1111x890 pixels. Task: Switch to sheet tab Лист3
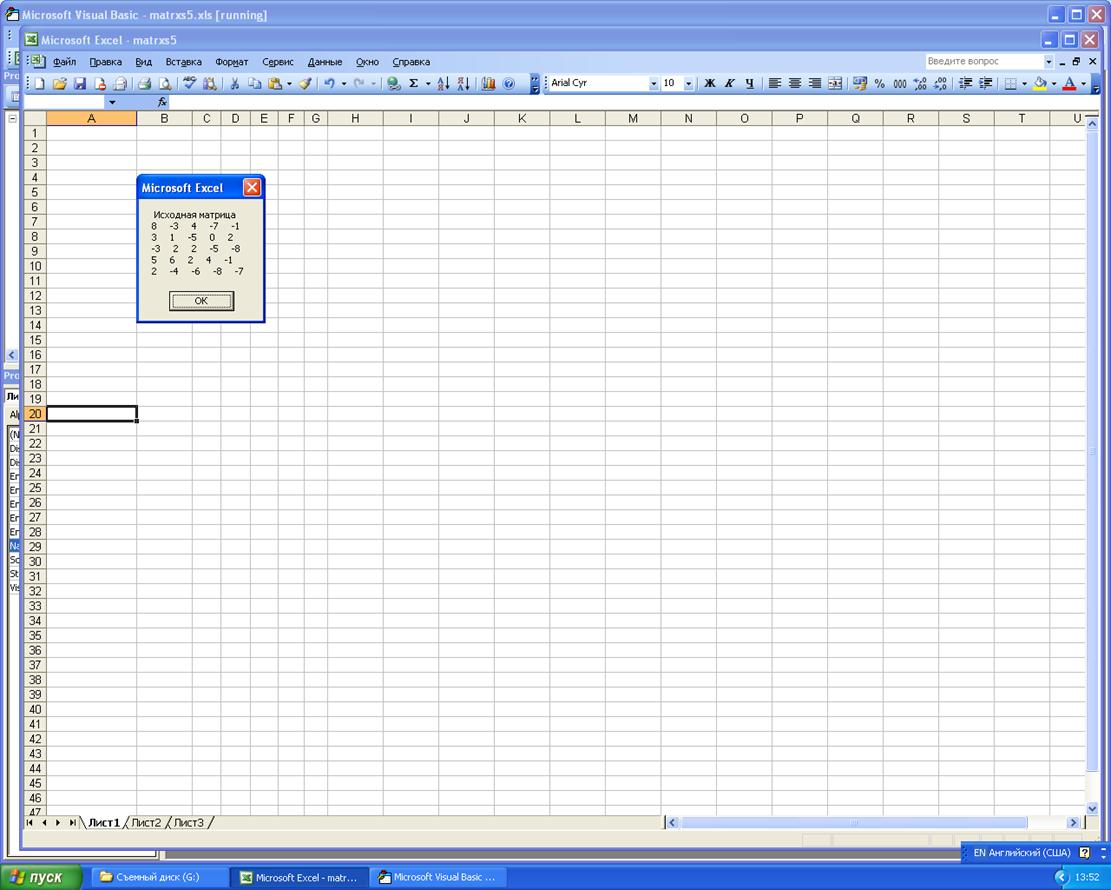(x=188, y=823)
